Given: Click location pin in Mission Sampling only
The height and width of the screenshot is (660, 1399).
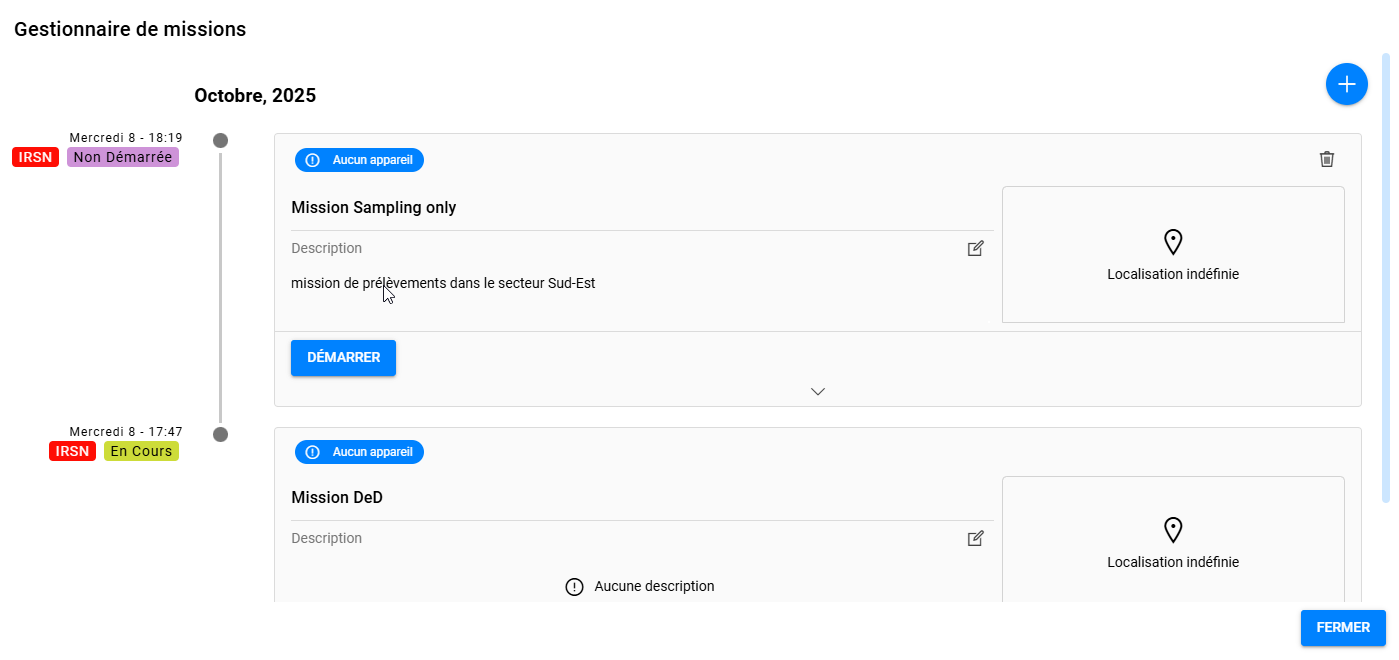Looking at the screenshot, I should pyautogui.click(x=1173, y=242).
